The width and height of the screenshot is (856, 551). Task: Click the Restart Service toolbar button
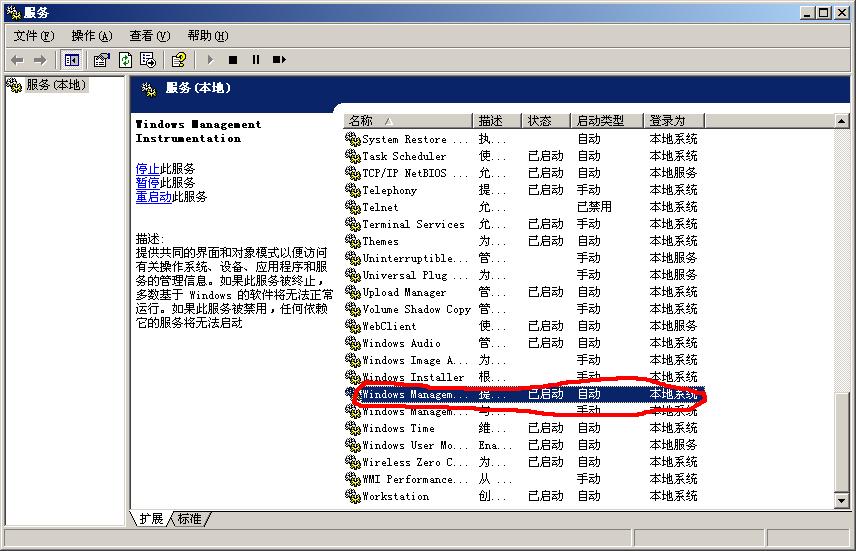click(279, 60)
